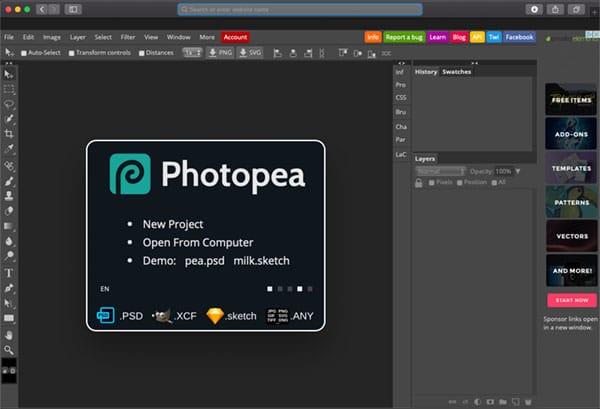Expand the Bru side panel
The height and width of the screenshot is (409, 600).
pyautogui.click(x=401, y=112)
